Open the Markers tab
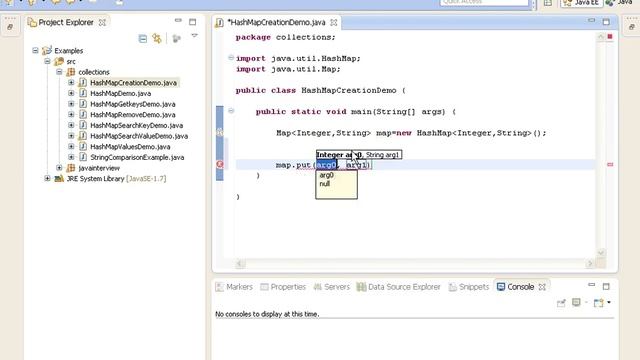 (x=234, y=287)
